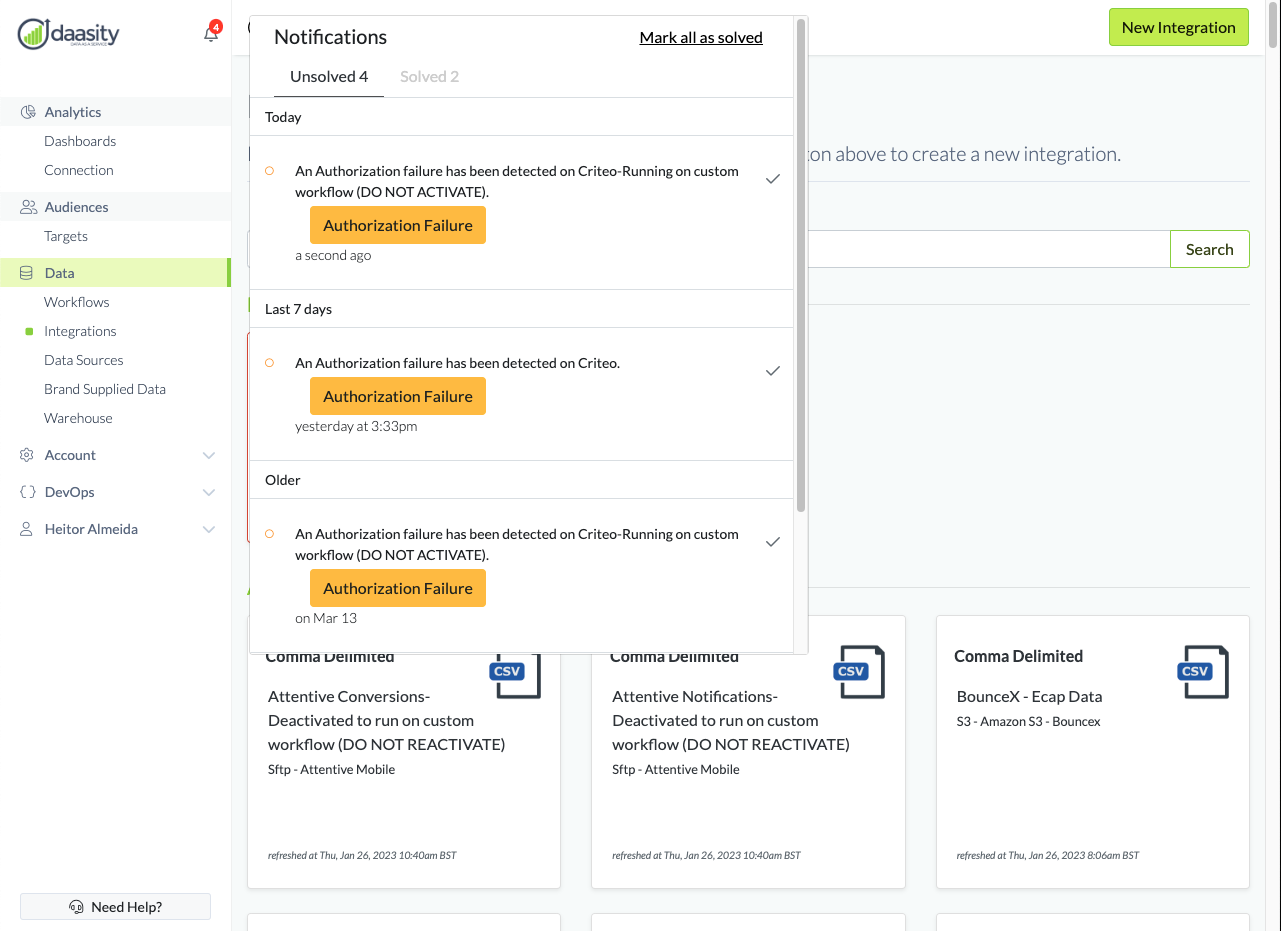1281x931 pixels.
Task: Click the Data database icon
Action: click(x=27, y=273)
